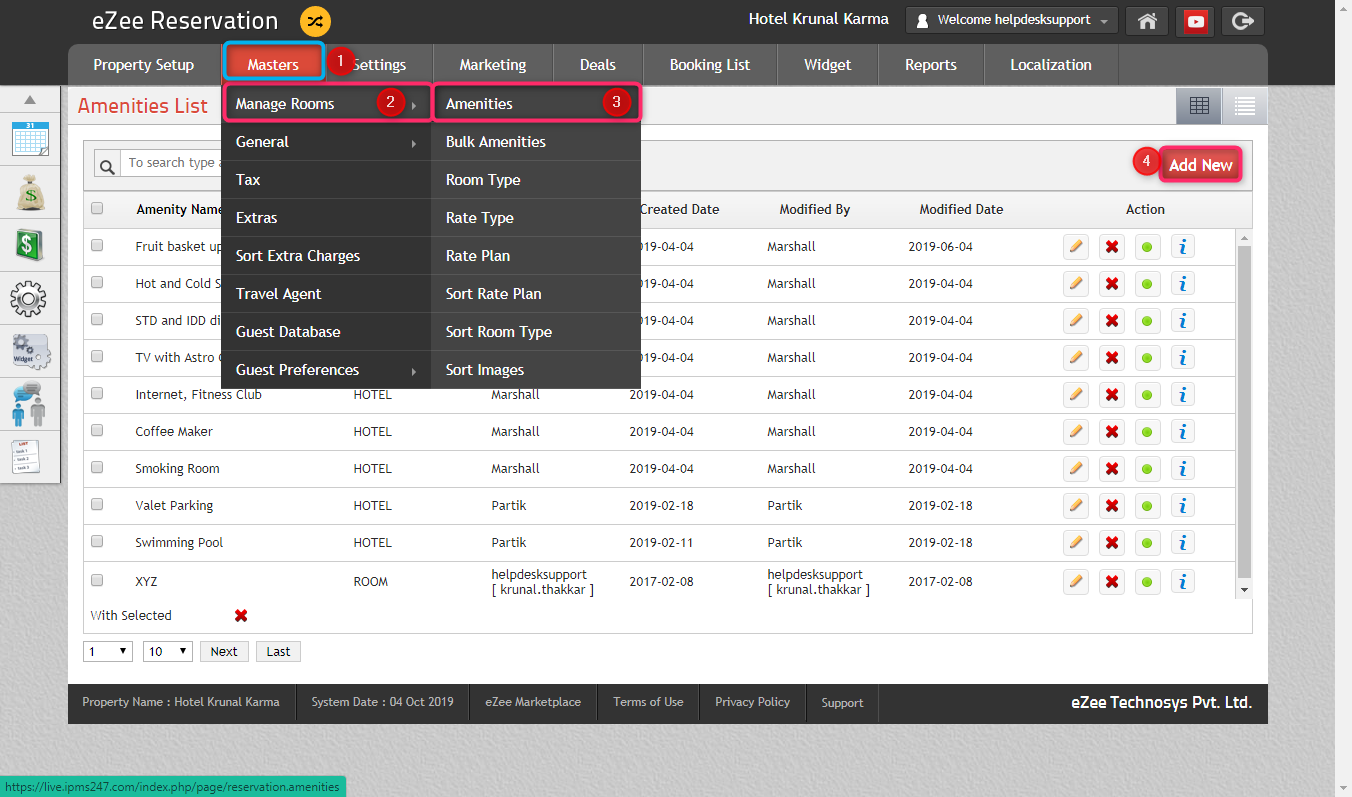
Task: Expand the General submenu
Action: click(x=326, y=142)
